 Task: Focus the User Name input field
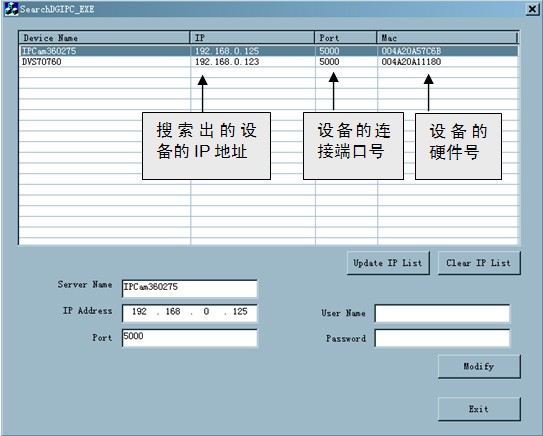tap(442, 313)
